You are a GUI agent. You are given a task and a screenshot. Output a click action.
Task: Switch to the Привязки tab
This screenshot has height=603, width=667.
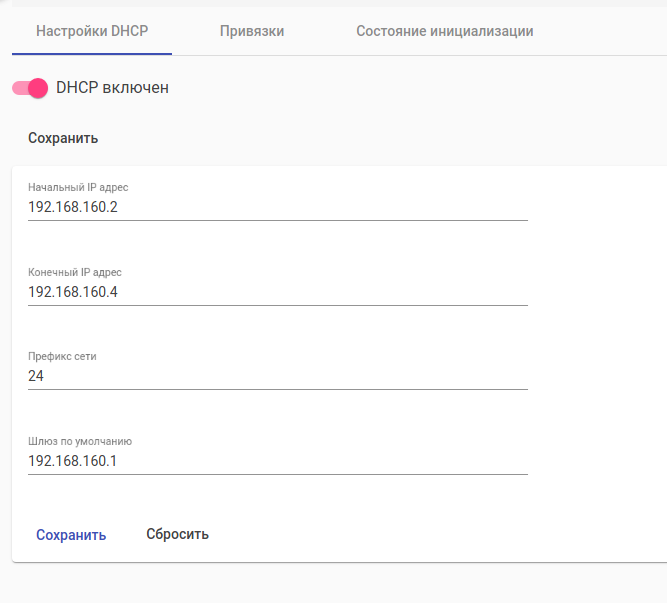click(x=252, y=31)
